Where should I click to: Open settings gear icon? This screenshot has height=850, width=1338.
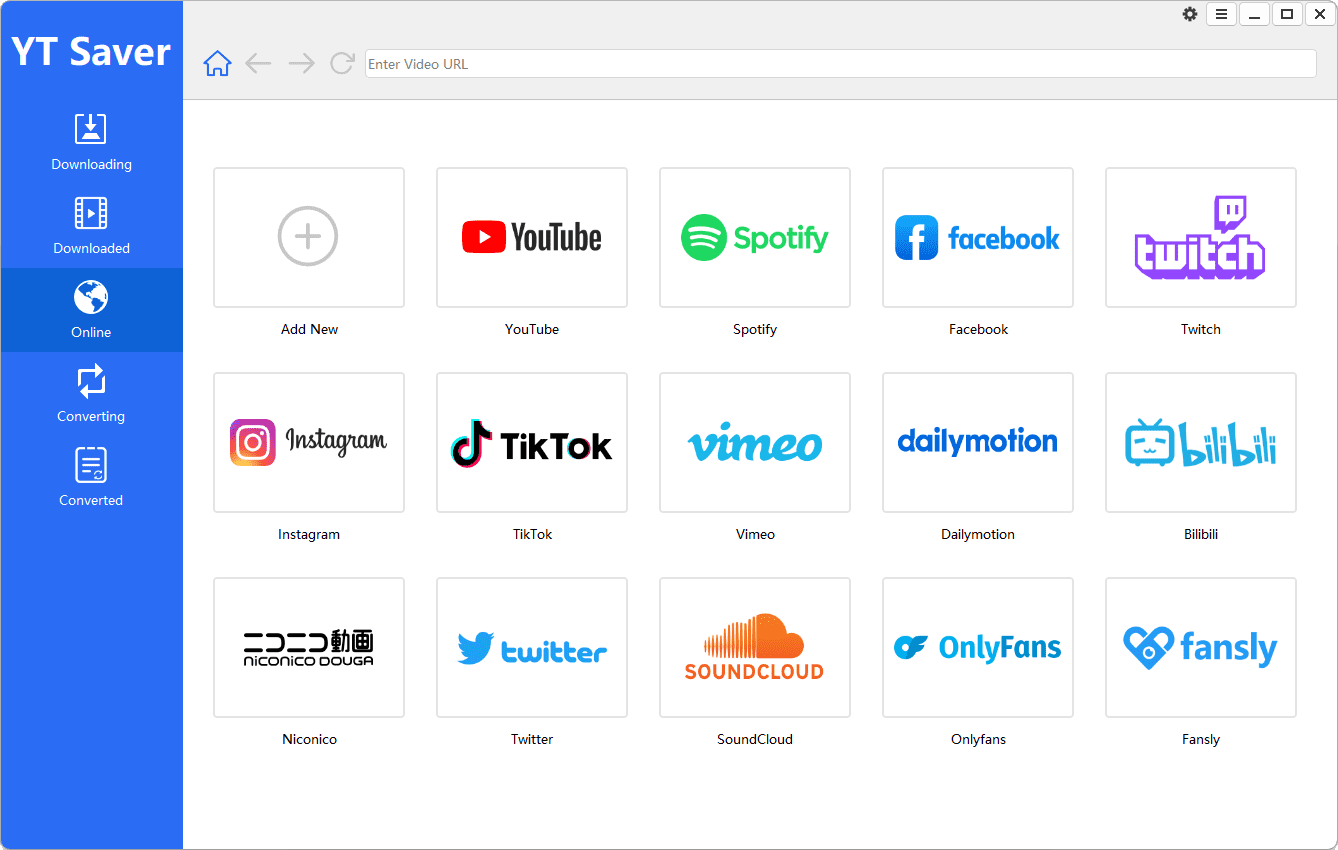[x=1190, y=14]
